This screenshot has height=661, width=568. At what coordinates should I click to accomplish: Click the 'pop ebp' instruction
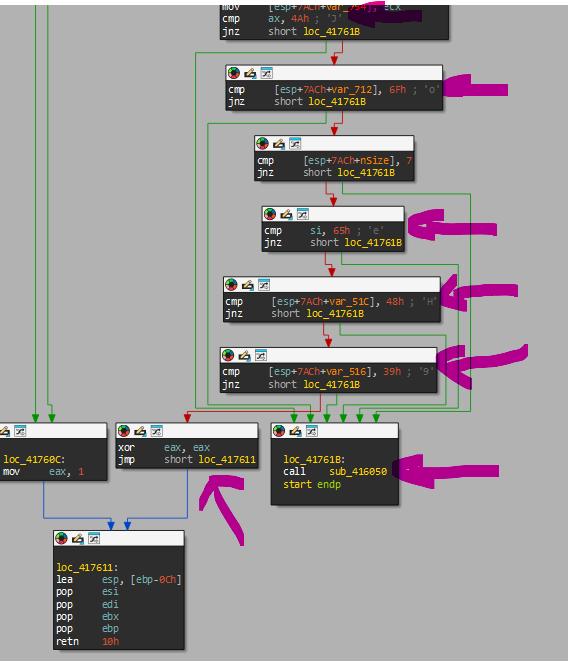pos(88,629)
